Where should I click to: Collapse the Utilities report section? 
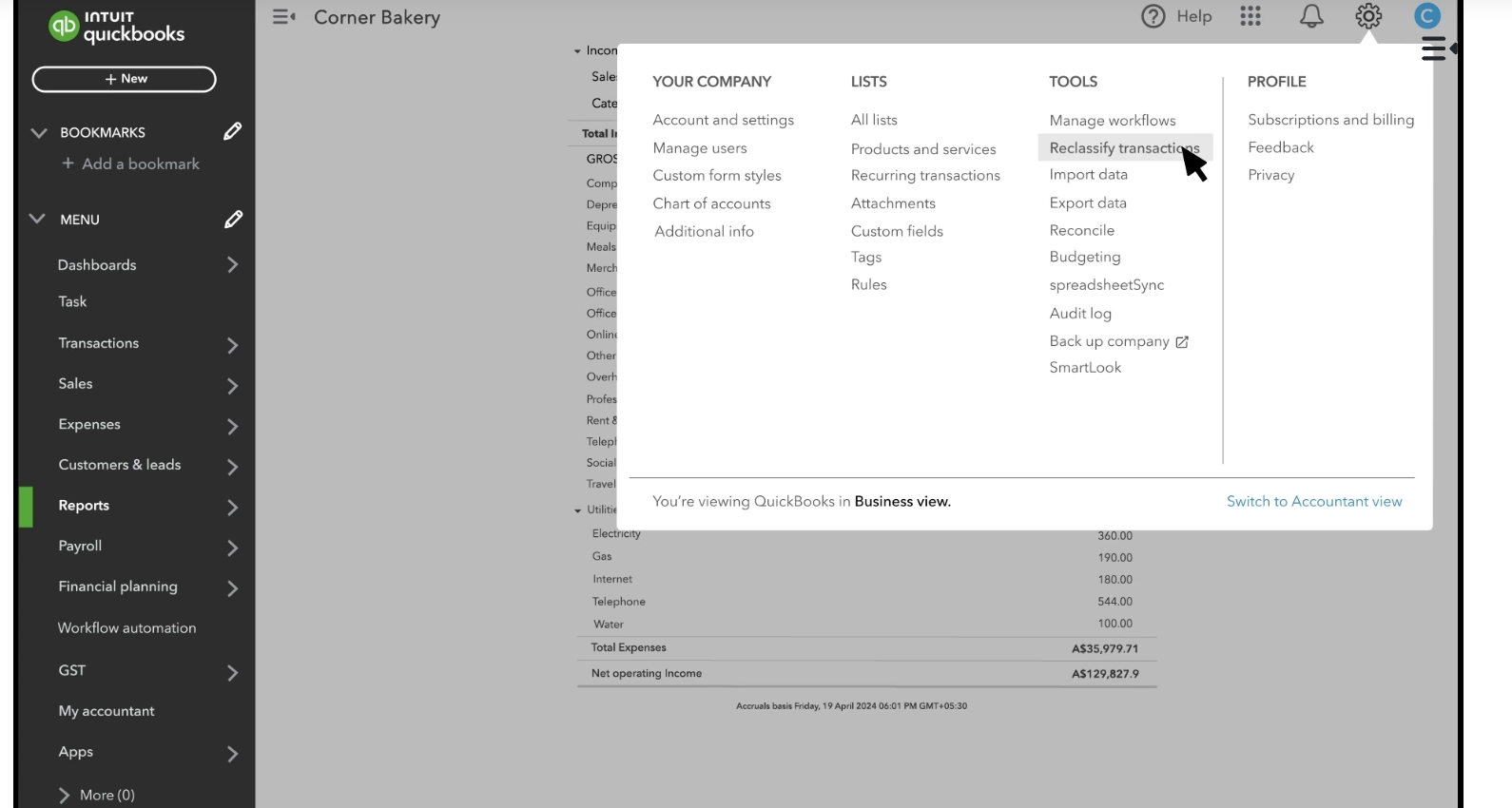(x=577, y=510)
